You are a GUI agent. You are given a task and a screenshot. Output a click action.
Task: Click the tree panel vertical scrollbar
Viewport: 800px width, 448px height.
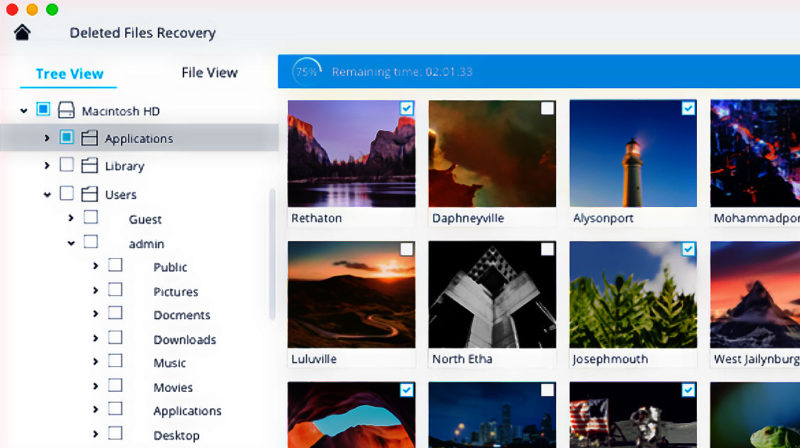tap(272, 254)
